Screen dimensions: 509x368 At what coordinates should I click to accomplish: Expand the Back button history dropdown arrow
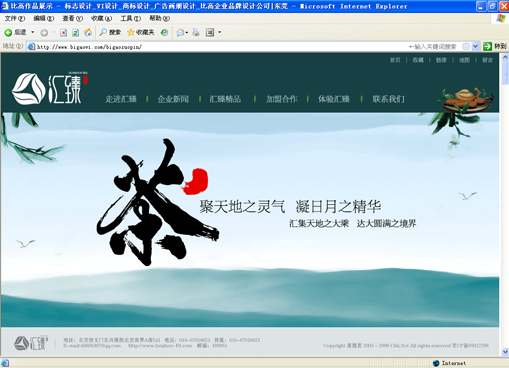tap(33, 32)
